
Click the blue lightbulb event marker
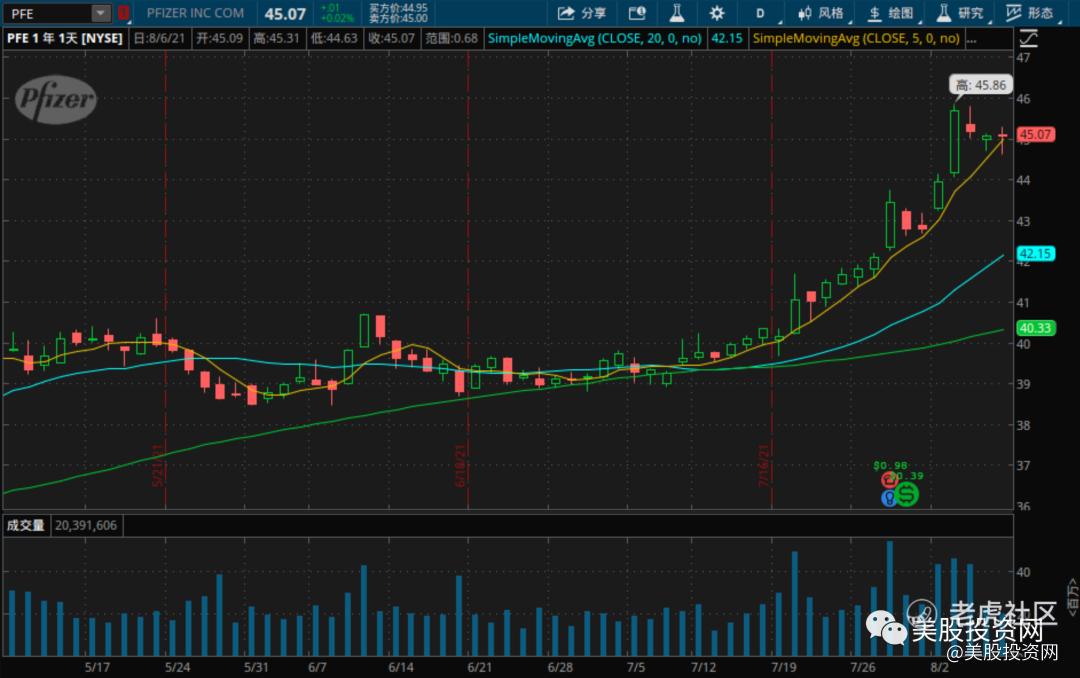coord(889,497)
